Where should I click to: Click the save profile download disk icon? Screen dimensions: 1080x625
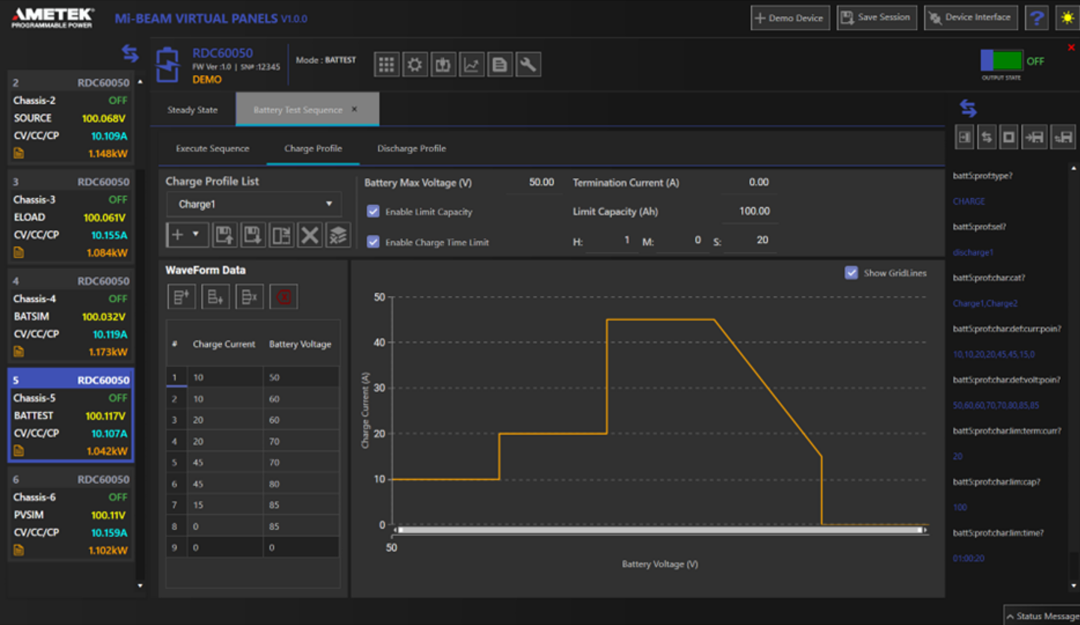point(252,235)
